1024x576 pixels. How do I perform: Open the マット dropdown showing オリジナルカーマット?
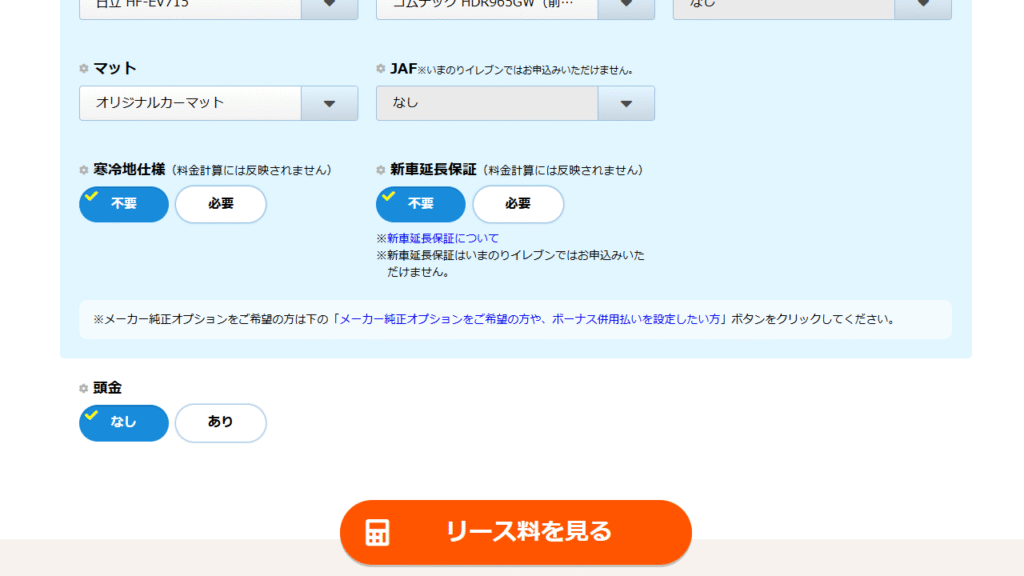[x=218, y=103]
